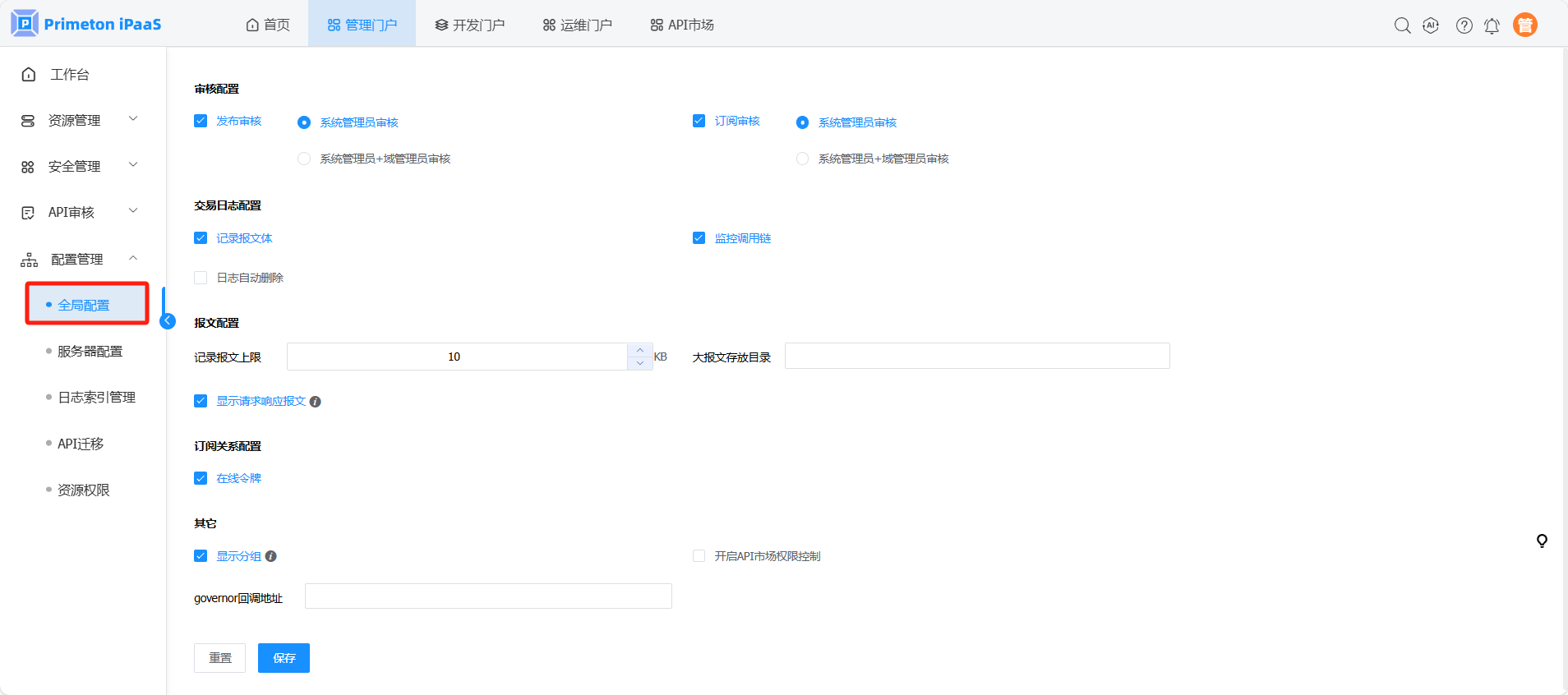This screenshot has height=695, width=1568.
Task: Enable the 日志自动删除 checkbox
Action: pyautogui.click(x=201, y=278)
